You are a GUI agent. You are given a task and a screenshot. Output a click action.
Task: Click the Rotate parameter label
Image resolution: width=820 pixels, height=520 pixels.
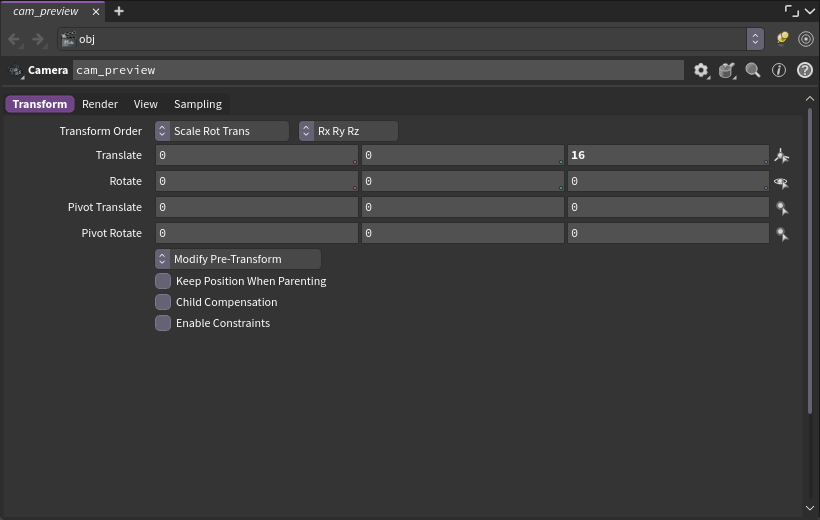126,182
